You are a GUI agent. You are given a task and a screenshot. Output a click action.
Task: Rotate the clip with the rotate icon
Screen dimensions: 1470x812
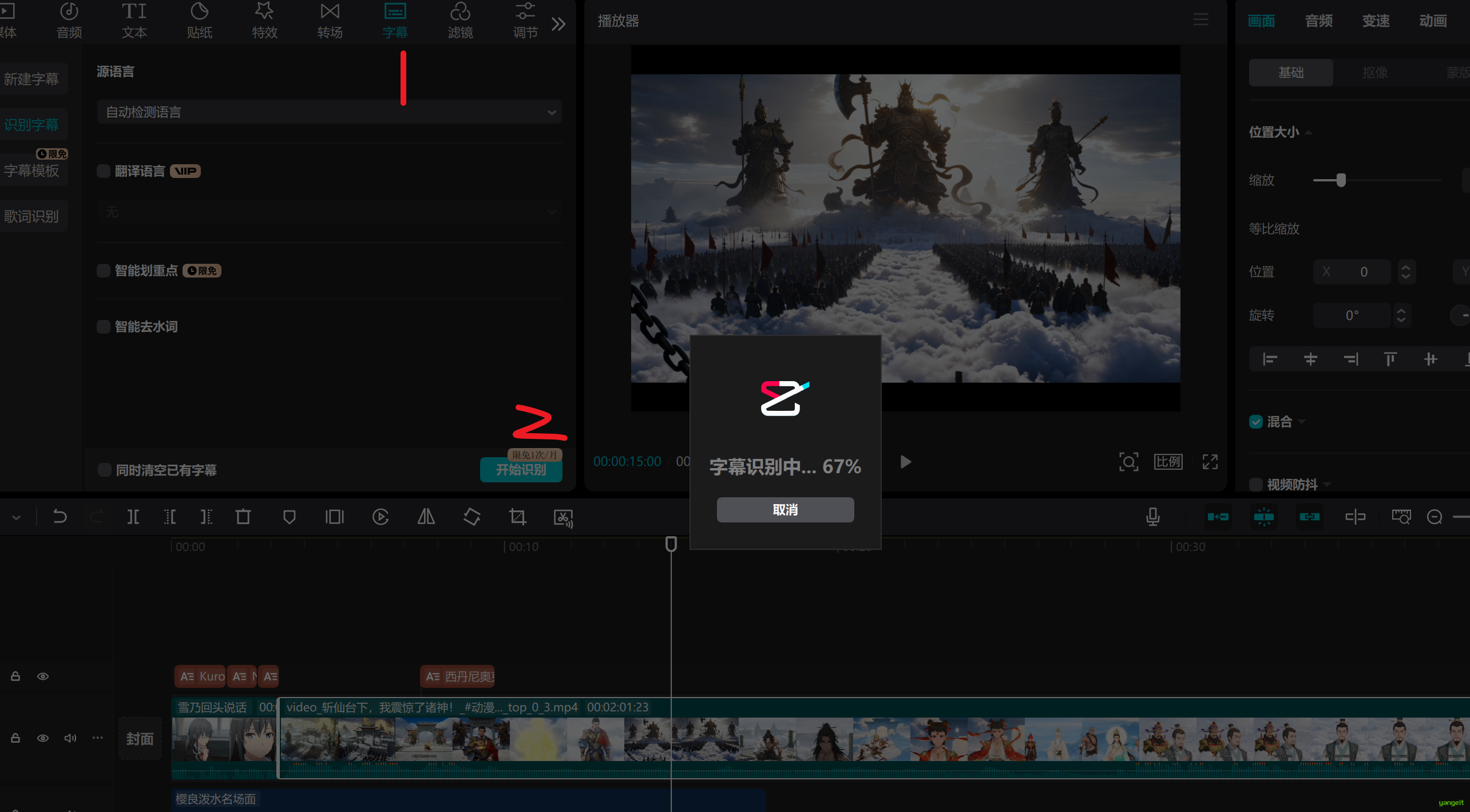click(472, 517)
